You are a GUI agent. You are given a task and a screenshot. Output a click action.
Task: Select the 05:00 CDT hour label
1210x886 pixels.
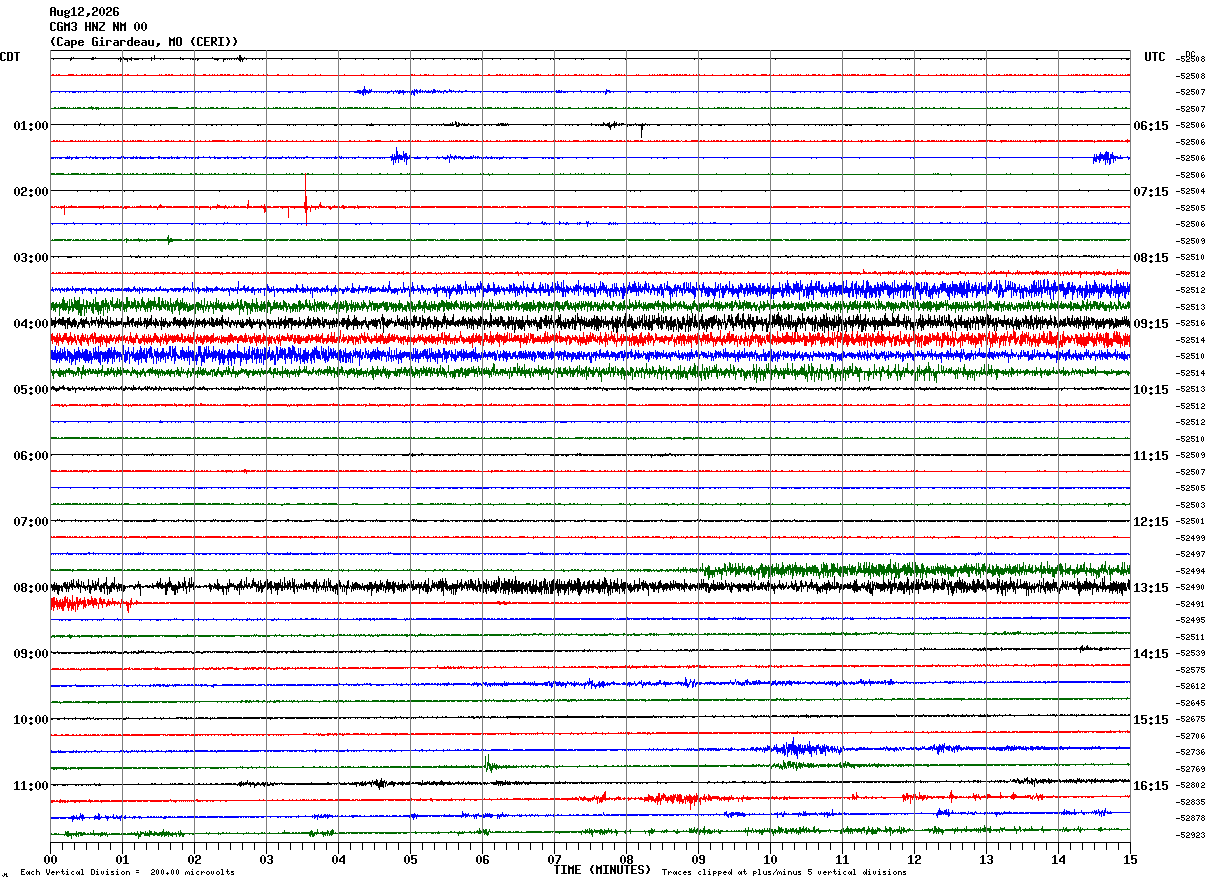point(31,389)
